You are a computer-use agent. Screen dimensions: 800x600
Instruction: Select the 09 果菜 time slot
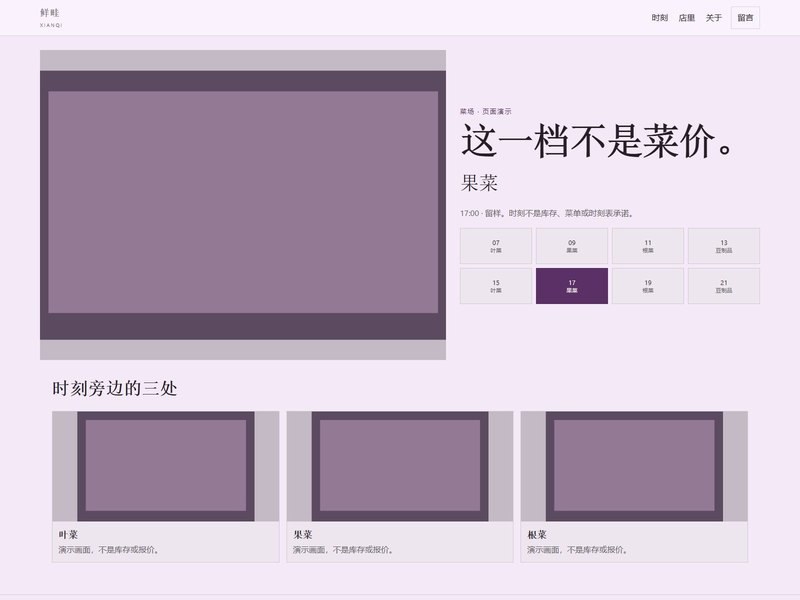pos(572,246)
